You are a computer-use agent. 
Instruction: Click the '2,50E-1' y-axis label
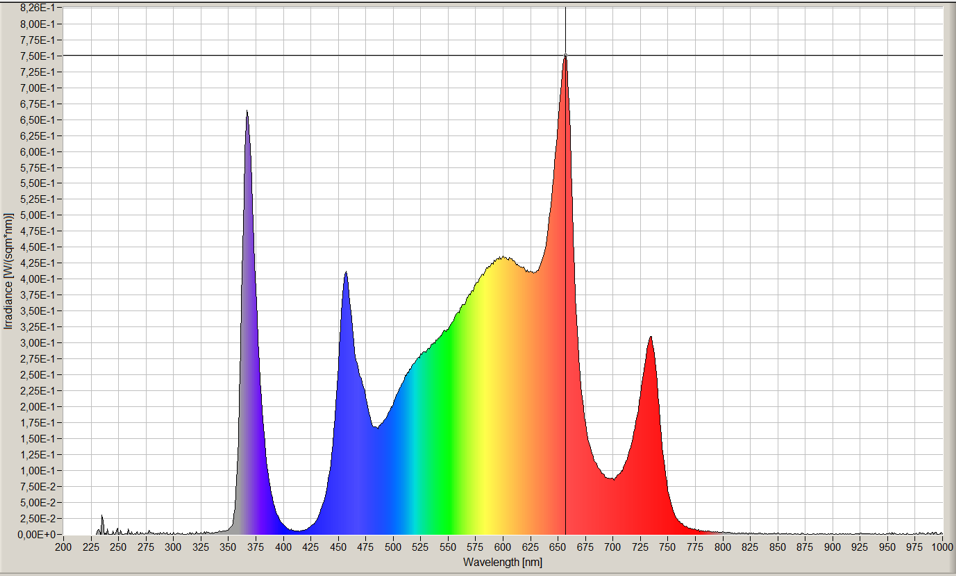click(x=37, y=375)
